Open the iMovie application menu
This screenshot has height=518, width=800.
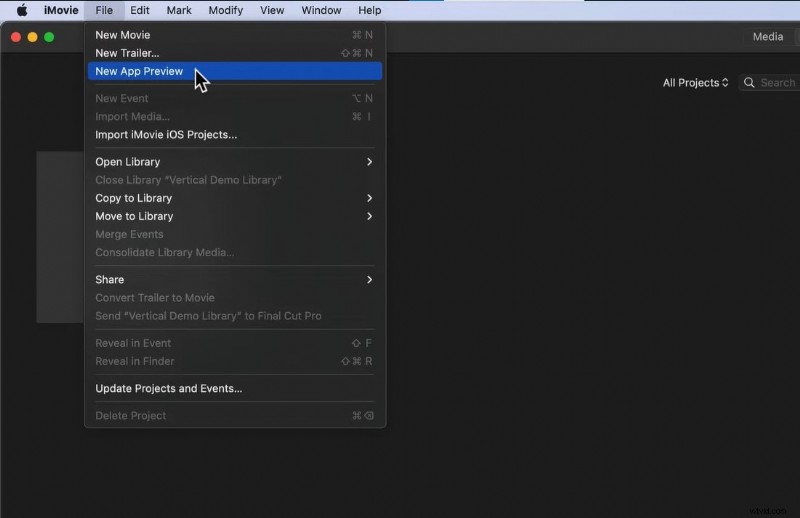pos(61,10)
